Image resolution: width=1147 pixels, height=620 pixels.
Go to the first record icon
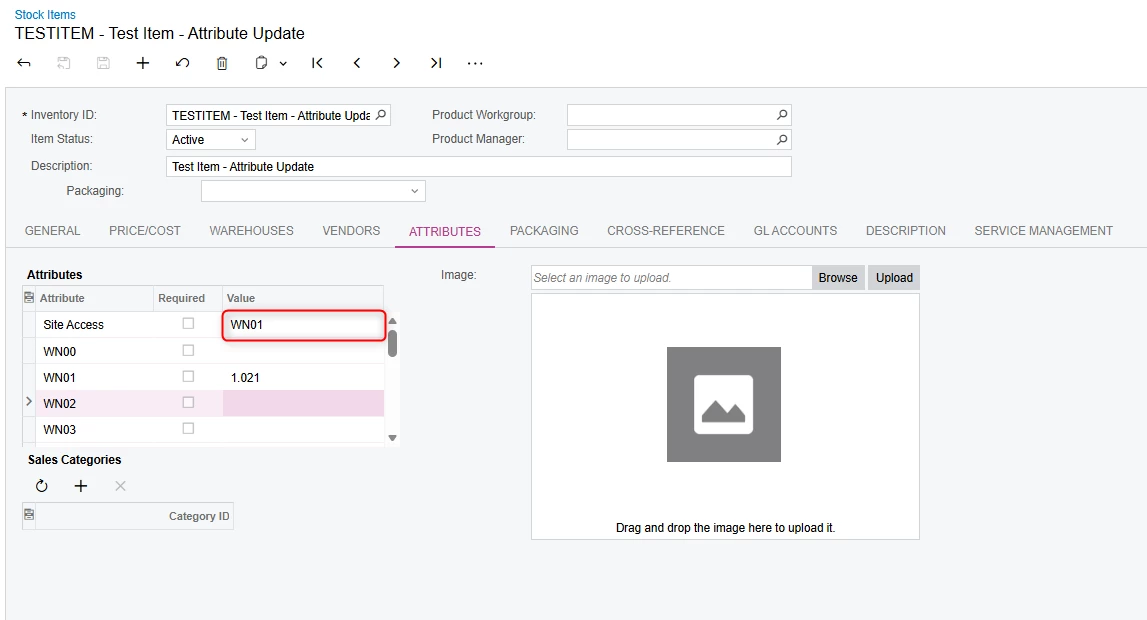[x=317, y=63]
